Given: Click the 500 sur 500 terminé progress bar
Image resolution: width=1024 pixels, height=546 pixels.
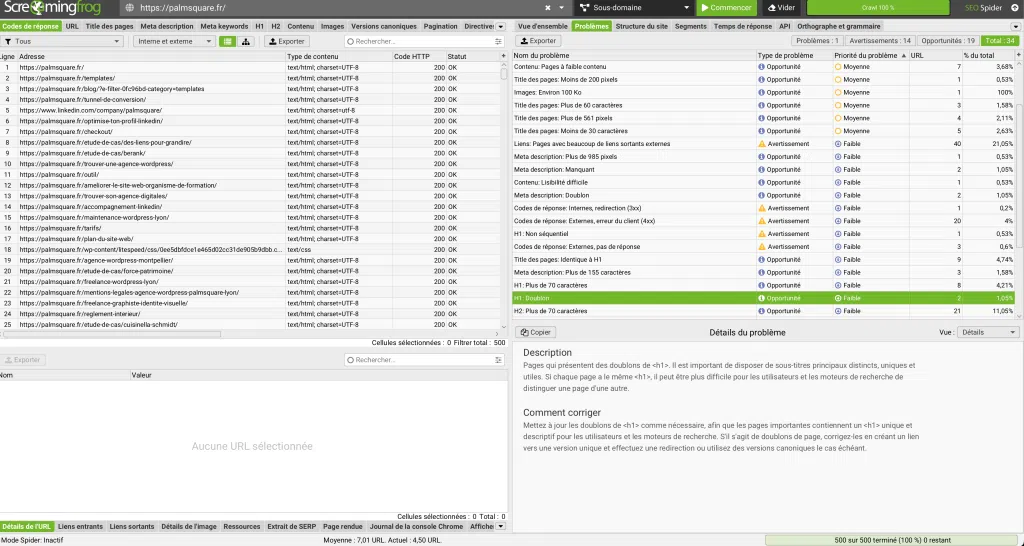Looking at the screenshot, I should tap(893, 541).
